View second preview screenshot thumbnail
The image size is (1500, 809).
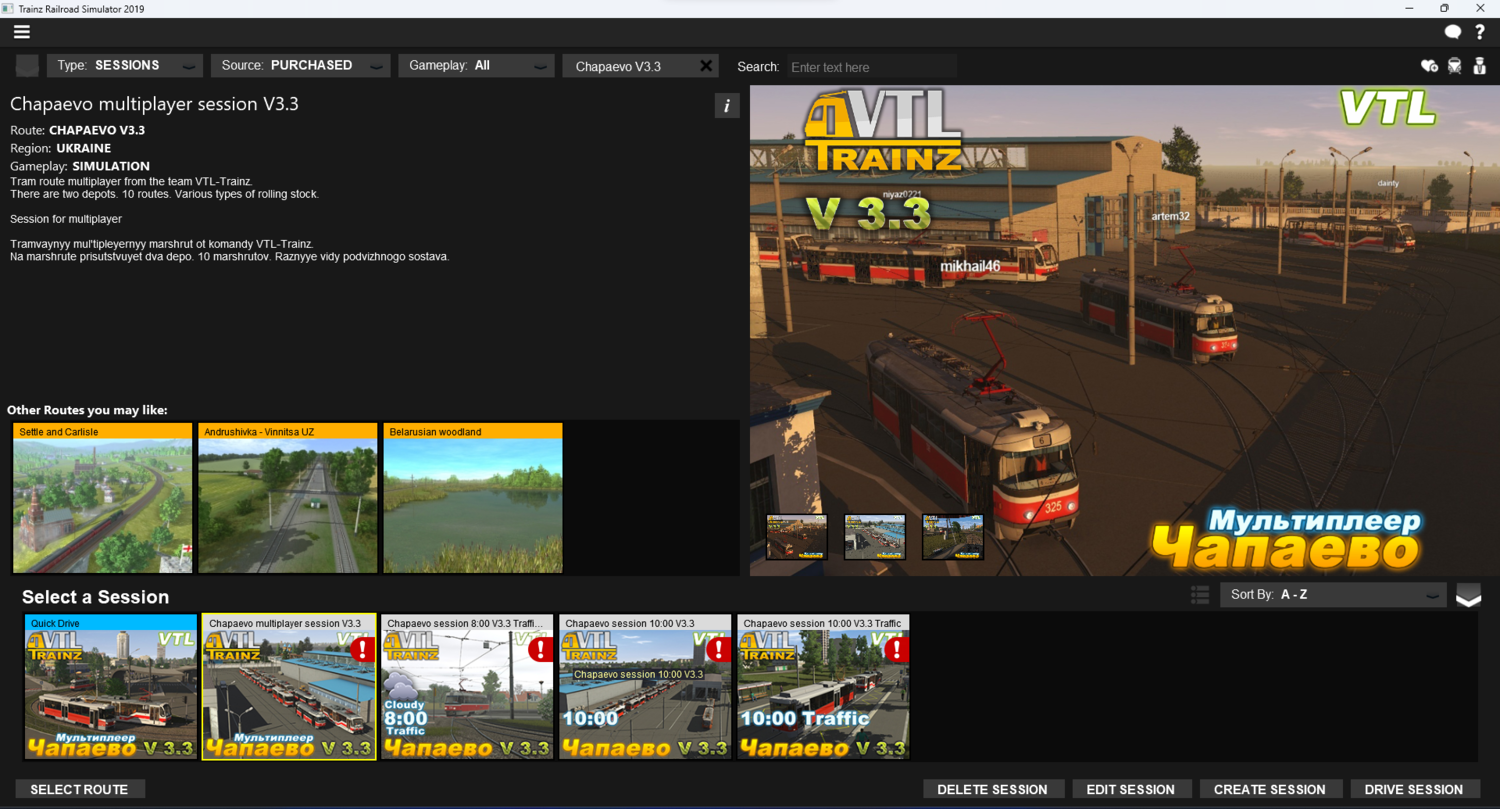875,537
